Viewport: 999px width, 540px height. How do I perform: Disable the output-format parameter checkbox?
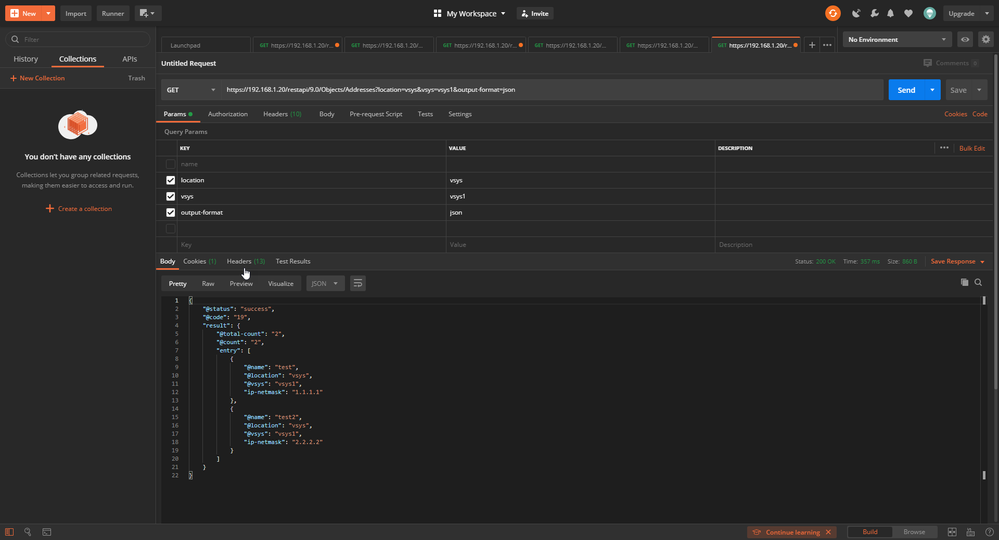pos(171,212)
